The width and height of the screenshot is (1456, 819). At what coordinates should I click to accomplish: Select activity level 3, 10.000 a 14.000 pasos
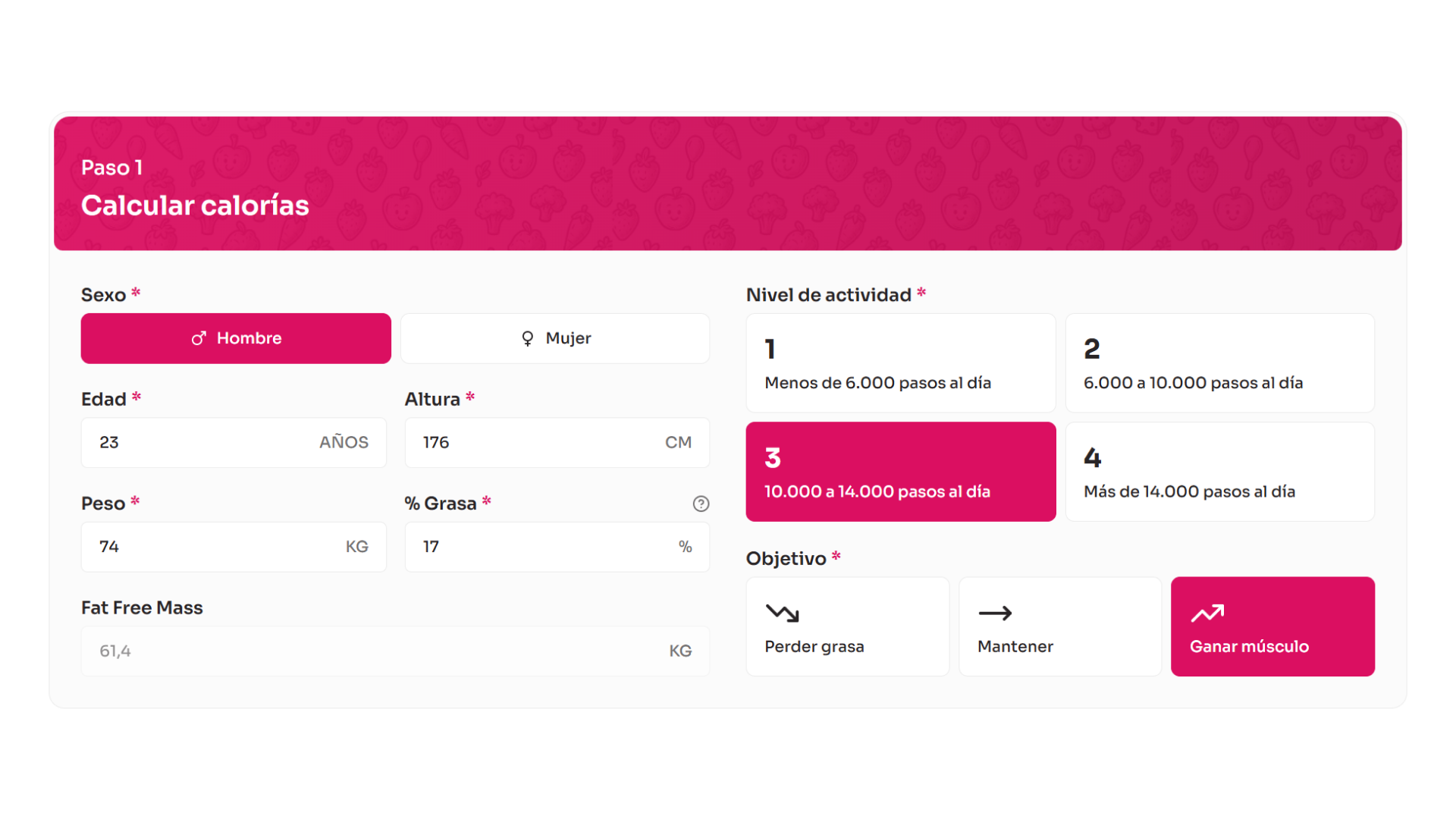tap(900, 471)
